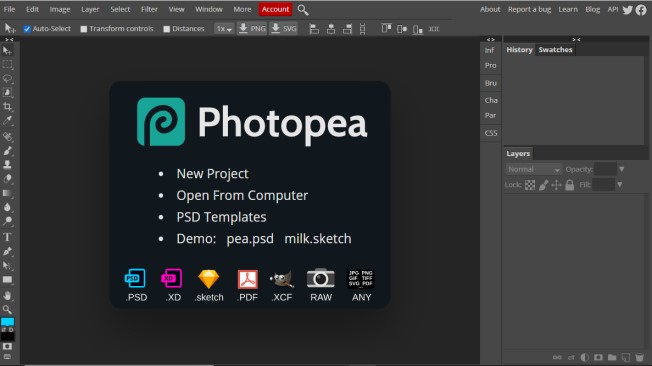
Task: Click the red Account button
Action: pos(275,9)
